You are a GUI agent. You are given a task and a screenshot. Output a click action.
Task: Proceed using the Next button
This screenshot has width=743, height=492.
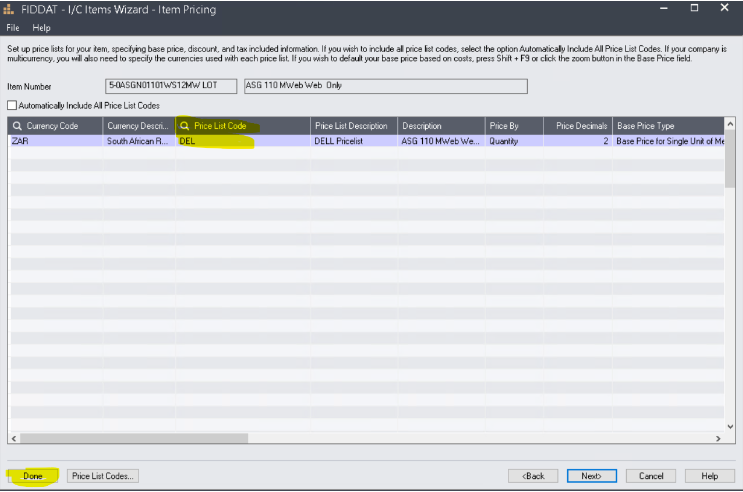pyautogui.click(x=591, y=476)
